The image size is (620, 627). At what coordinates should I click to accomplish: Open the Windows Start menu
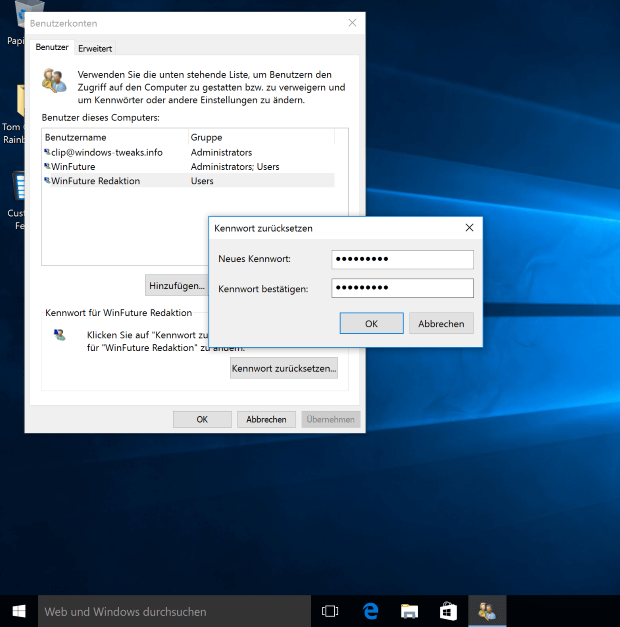point(19,611)
